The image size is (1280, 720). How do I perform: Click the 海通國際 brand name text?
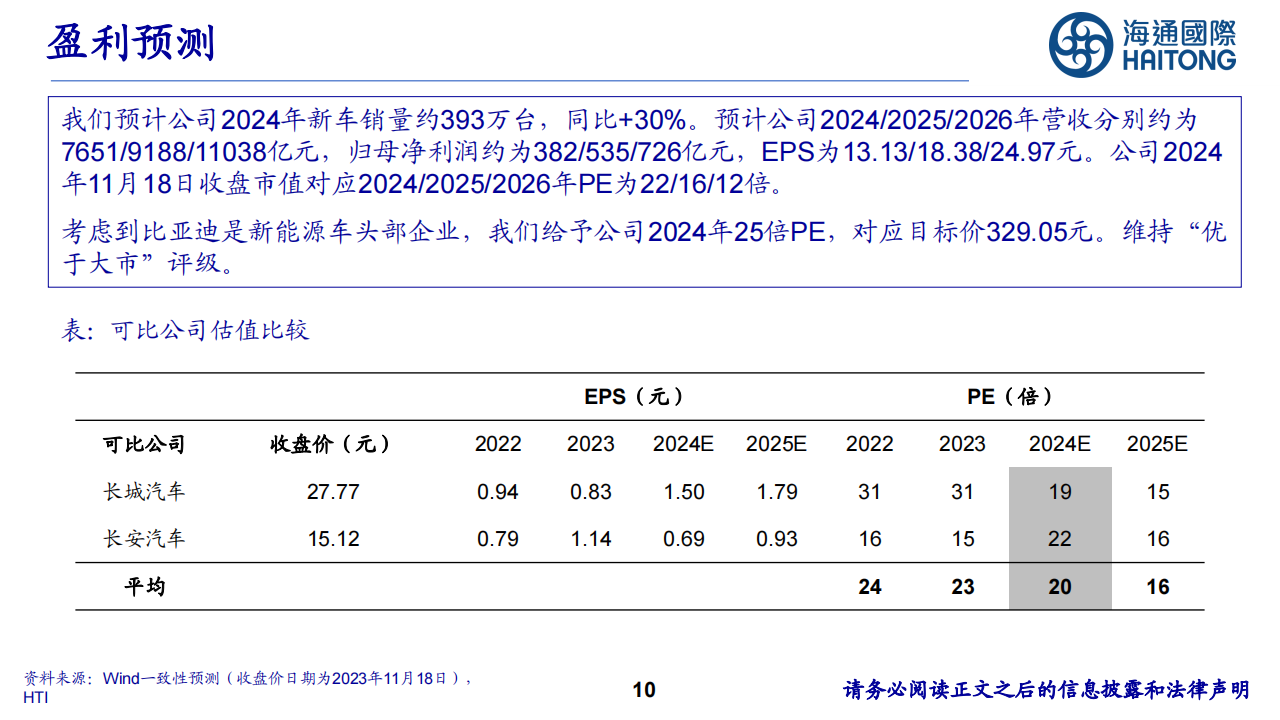(x=1179, y=32)
